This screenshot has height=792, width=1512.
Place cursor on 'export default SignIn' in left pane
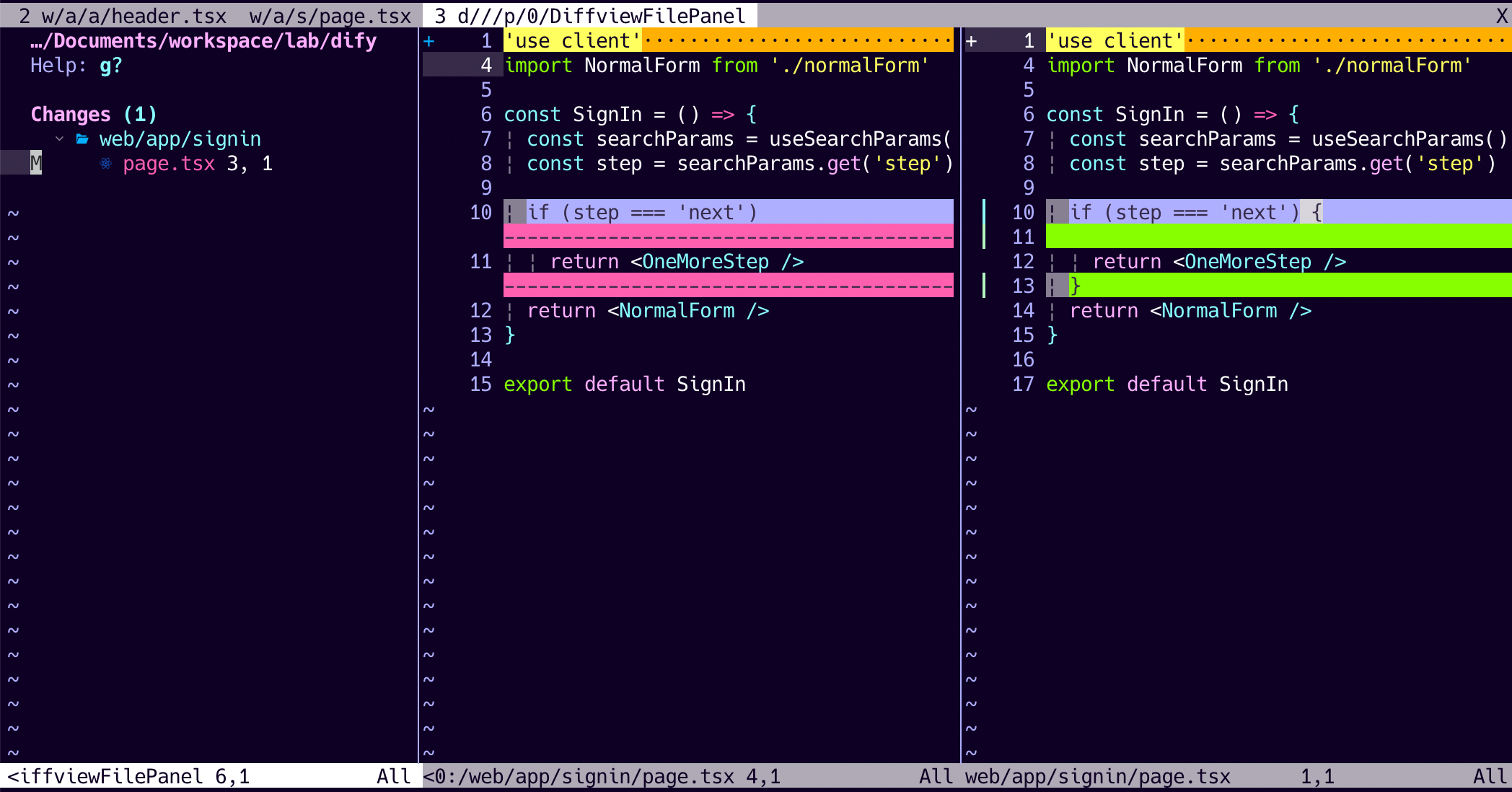point(624,384)
